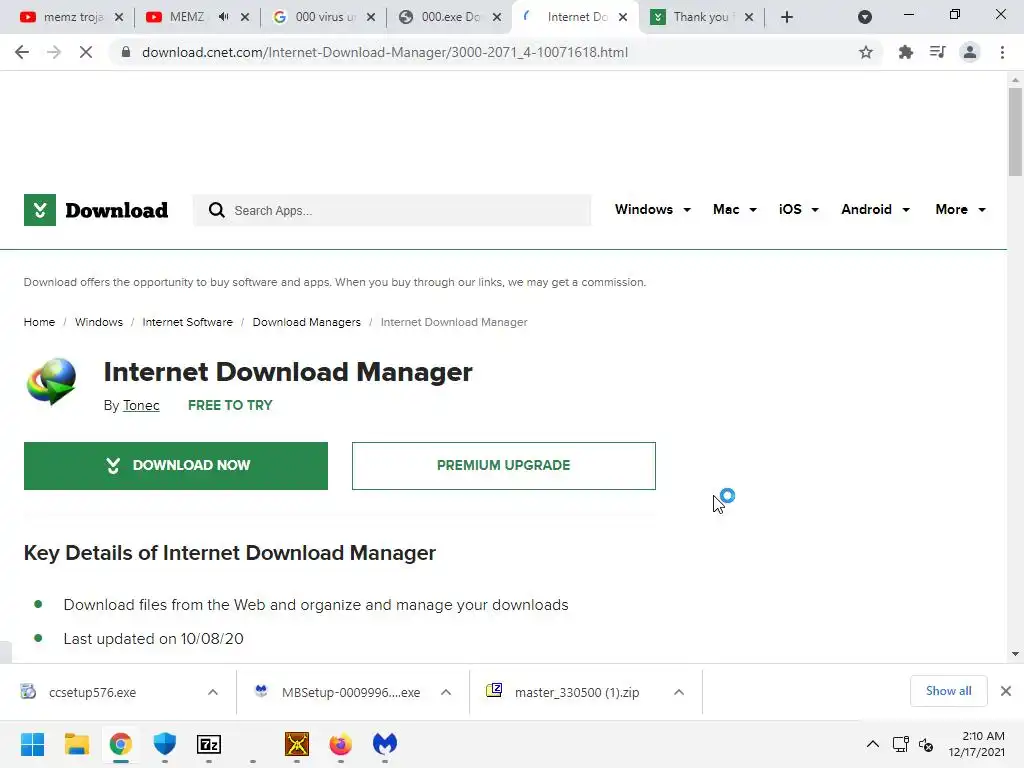This screenshot has width=1024, height=768.
Task: Open options for MBSetup download
Action: [446, 692]
